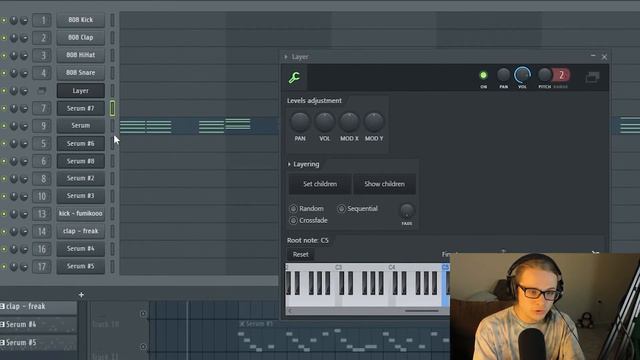The image size is (640, 360).
Task: Select the 808 Snare channel button
Action: [x=81, y=73]
